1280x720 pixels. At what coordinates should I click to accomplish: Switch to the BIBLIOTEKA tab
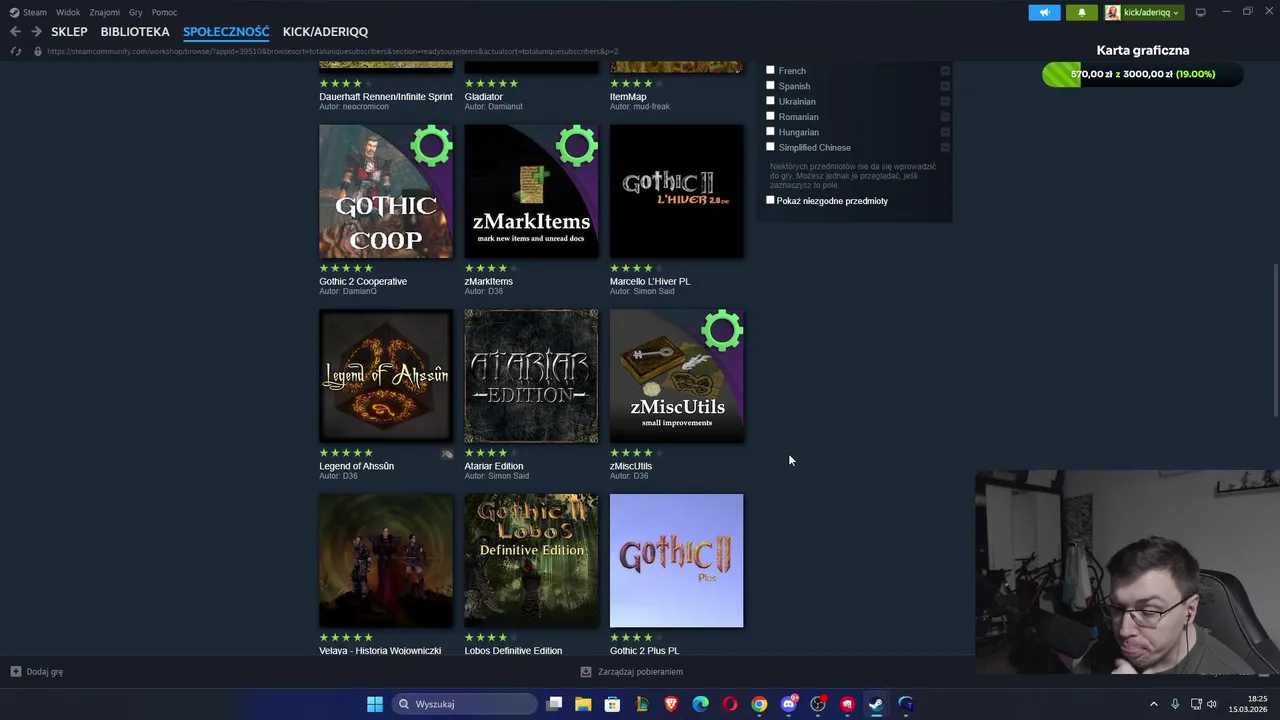pyautogui.click(x=135, y=32)
